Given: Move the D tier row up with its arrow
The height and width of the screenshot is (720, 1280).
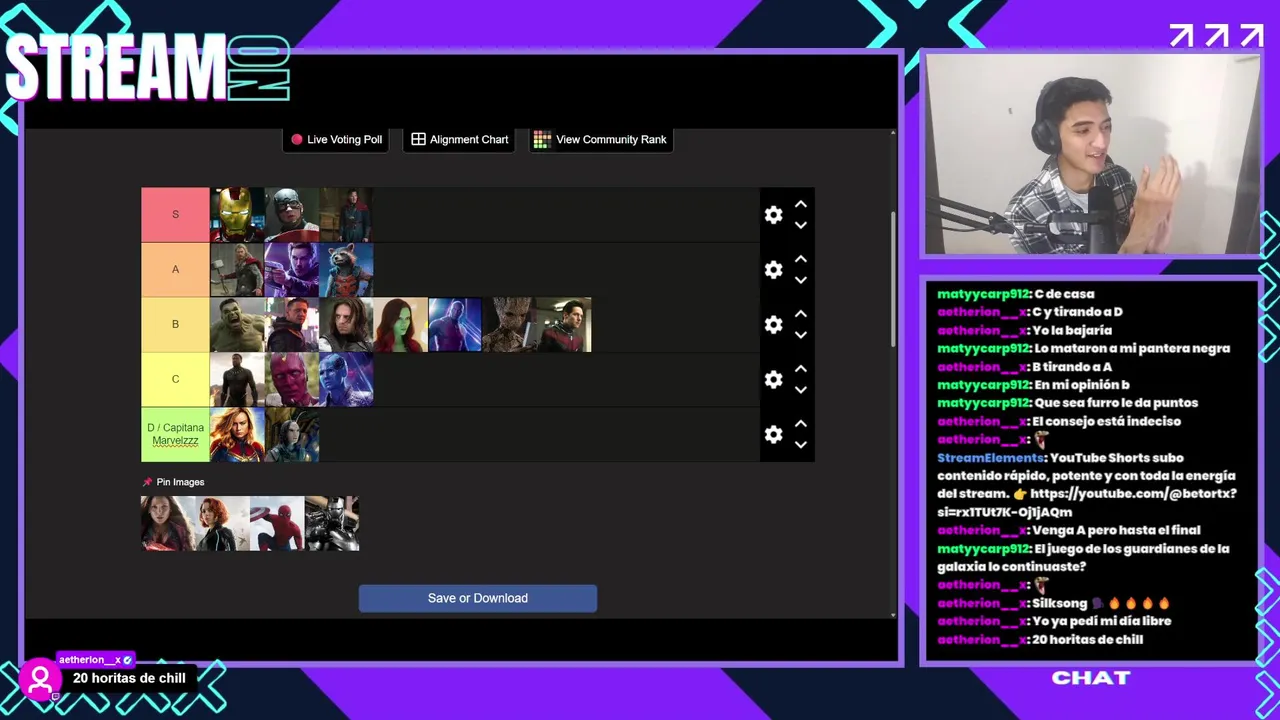Looking at the screenshot, I should point(801,424).
